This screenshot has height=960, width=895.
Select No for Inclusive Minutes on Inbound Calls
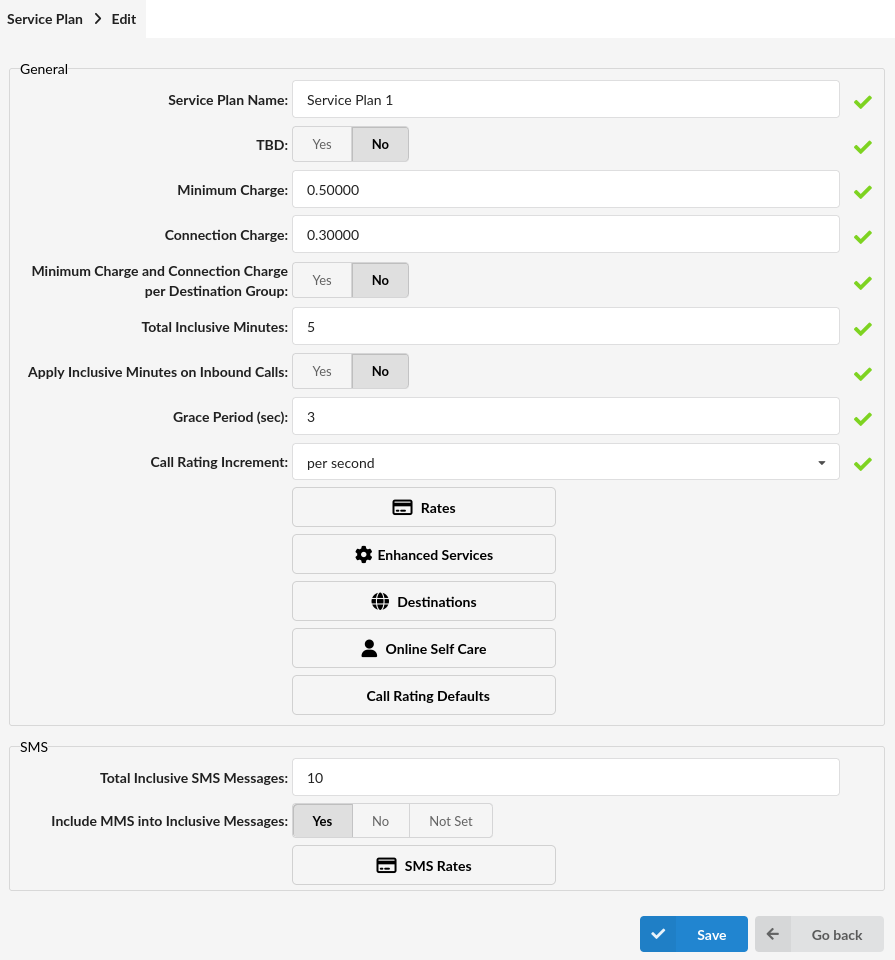click(380, 371)
